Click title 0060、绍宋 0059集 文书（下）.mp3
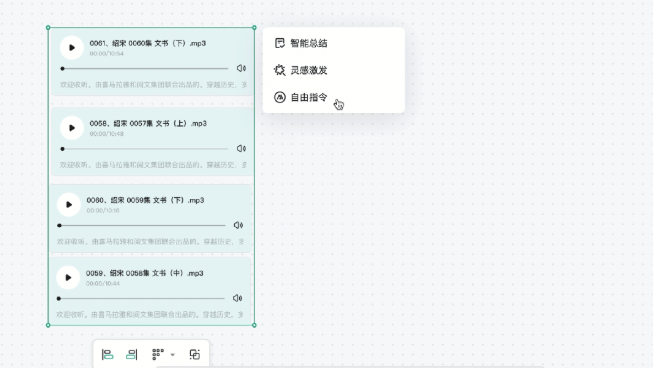Screen dimensions: 653x368 (x=145, y=200)
